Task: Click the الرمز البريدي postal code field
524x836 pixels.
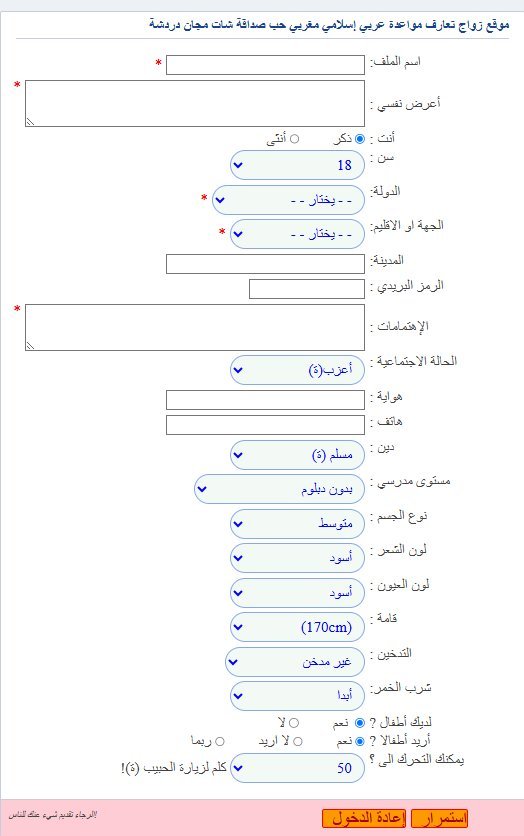Action: (x=307, y=289)
